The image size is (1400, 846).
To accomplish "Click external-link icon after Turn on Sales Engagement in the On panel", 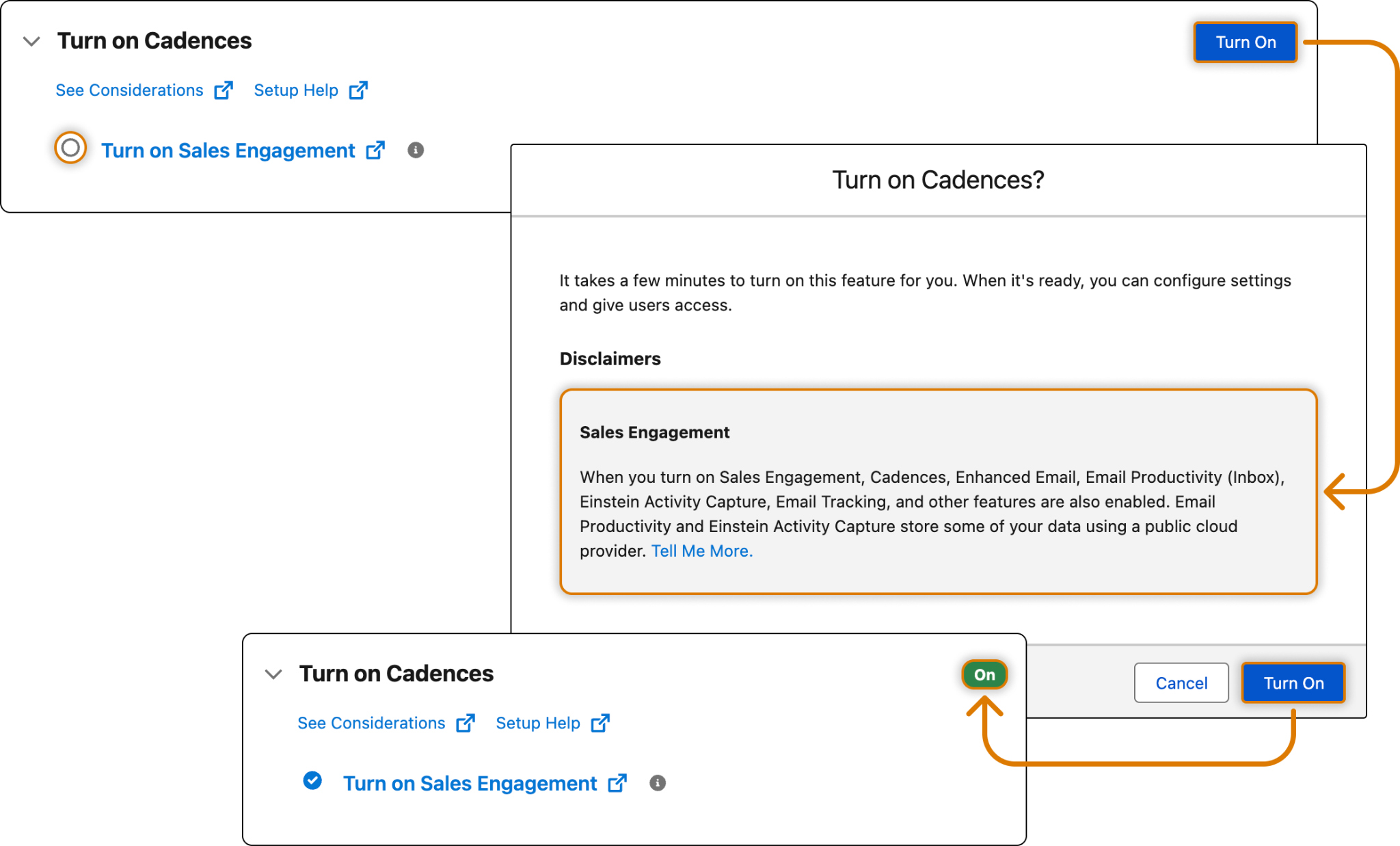I will tap(617, 783).
